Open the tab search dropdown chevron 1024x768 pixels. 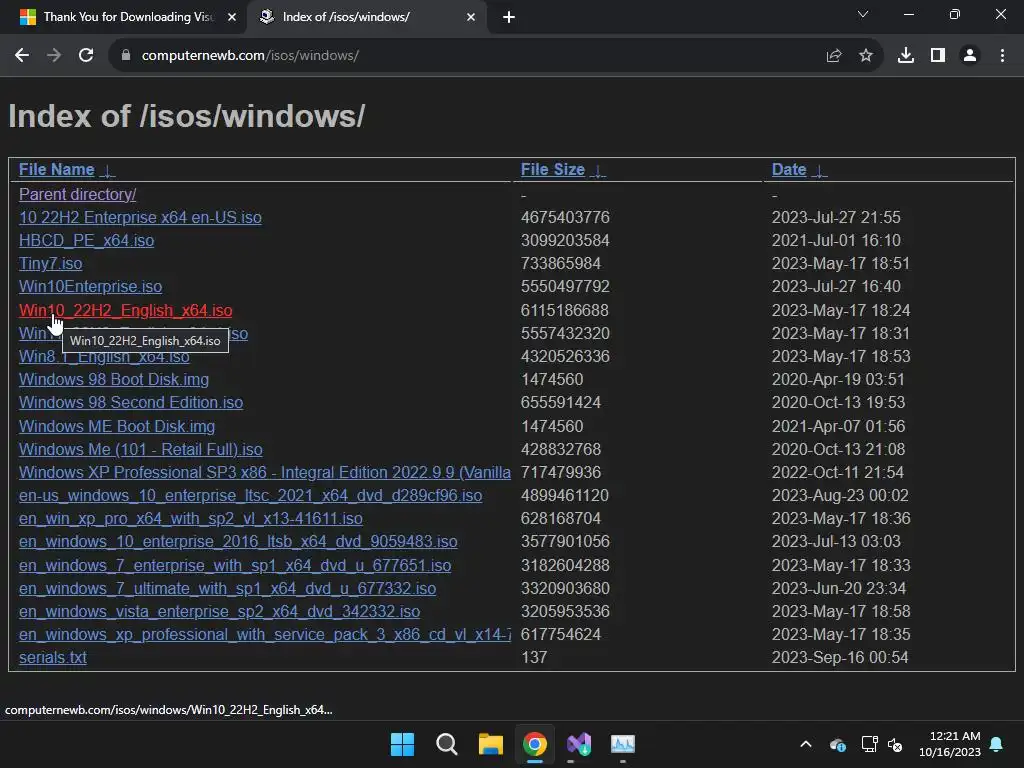863,14
